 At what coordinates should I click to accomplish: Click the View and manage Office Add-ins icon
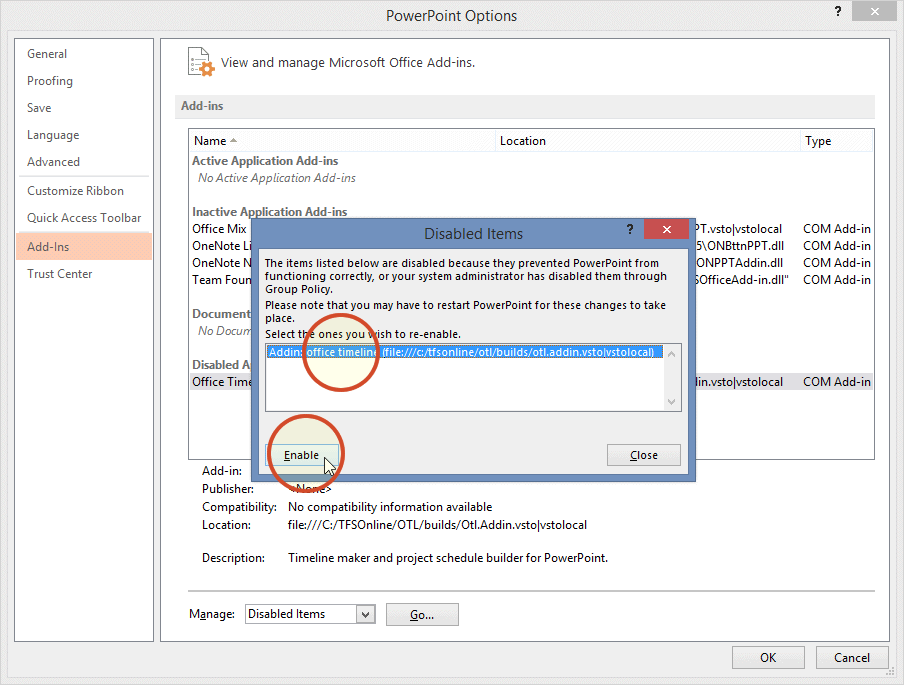[x=200, y=61]
